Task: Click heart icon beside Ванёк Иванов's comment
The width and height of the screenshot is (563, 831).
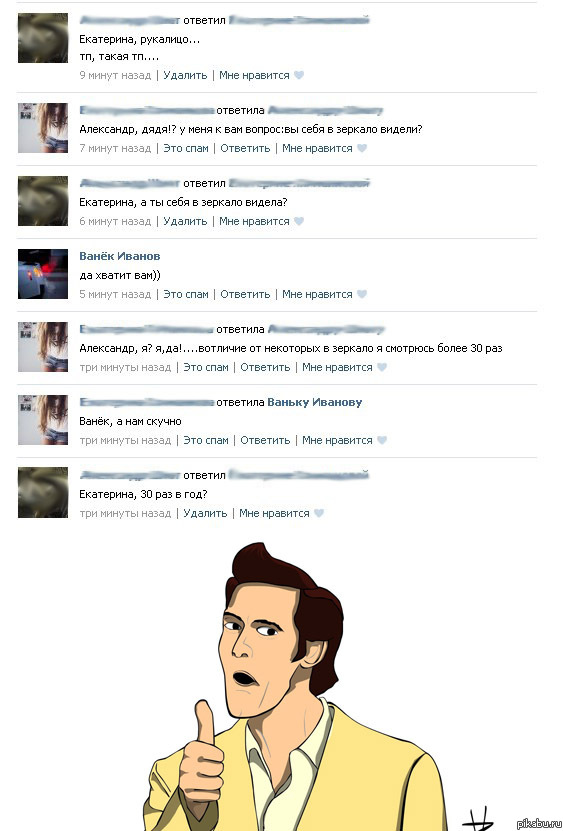Action: coord(362,294)
